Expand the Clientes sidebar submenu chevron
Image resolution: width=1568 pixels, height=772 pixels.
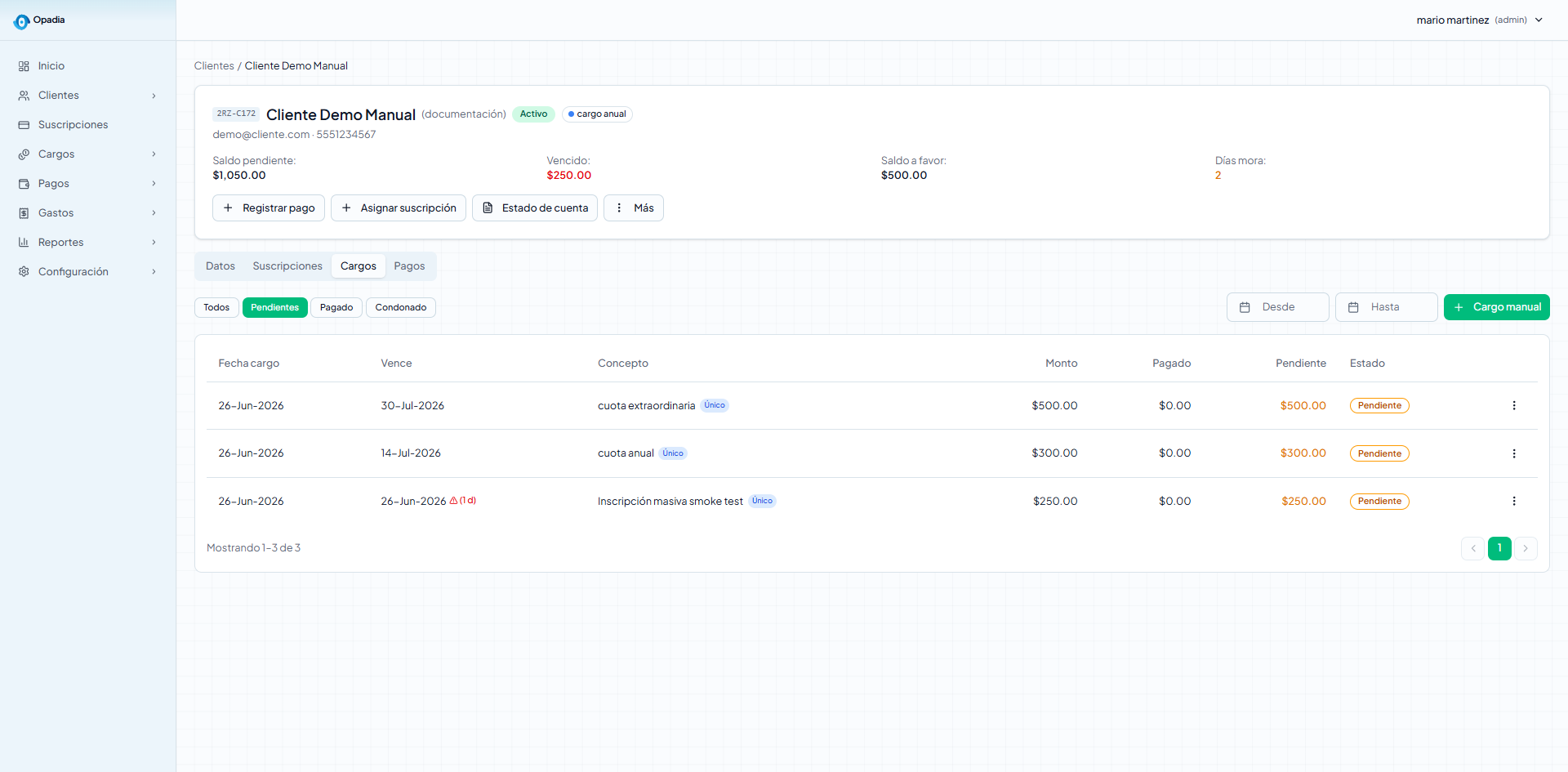154,96
